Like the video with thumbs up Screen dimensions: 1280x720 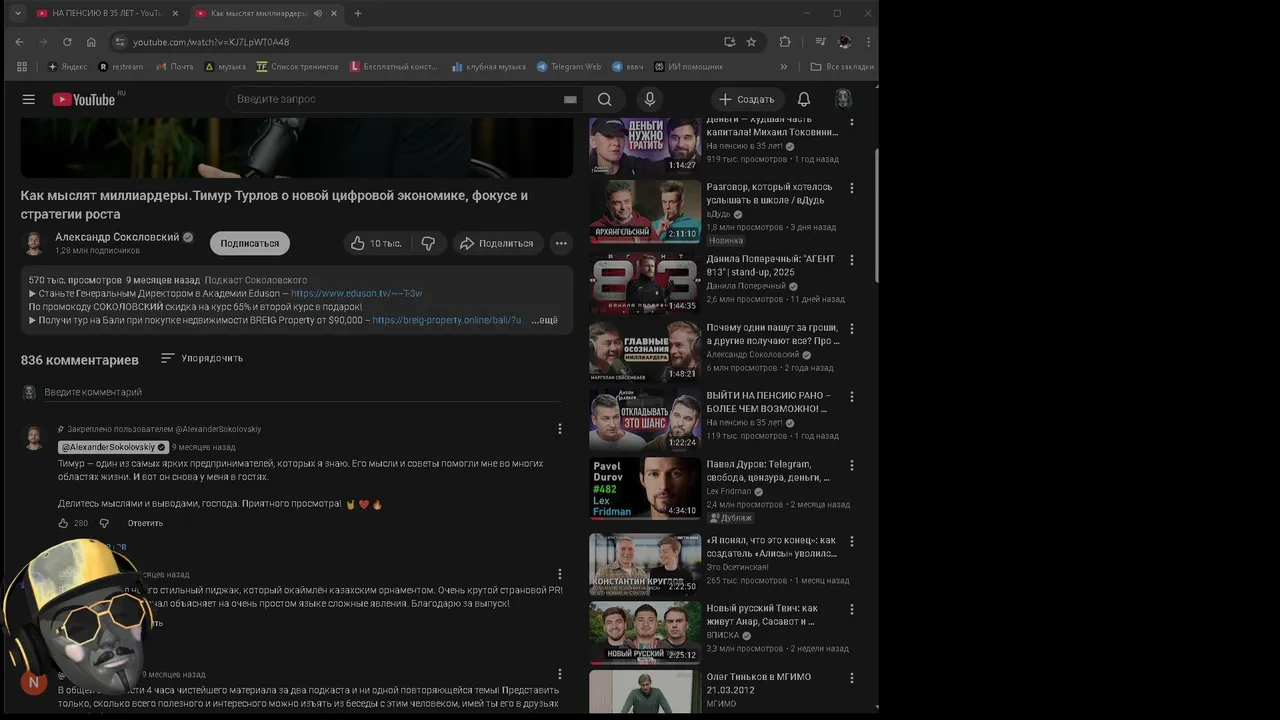(375, 243)
